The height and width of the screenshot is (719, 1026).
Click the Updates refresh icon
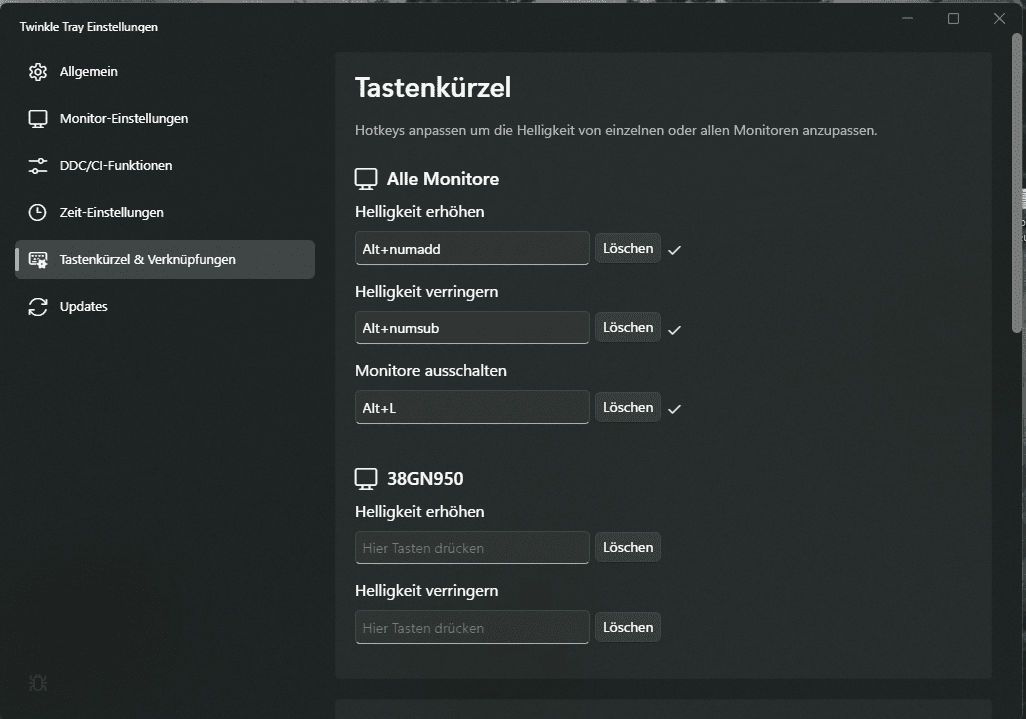(38, 307)
